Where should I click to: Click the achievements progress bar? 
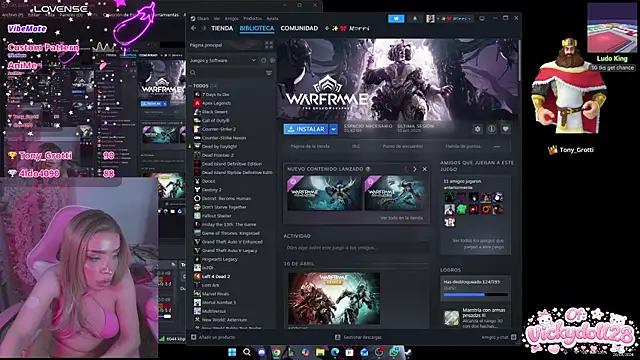(476, 294)
